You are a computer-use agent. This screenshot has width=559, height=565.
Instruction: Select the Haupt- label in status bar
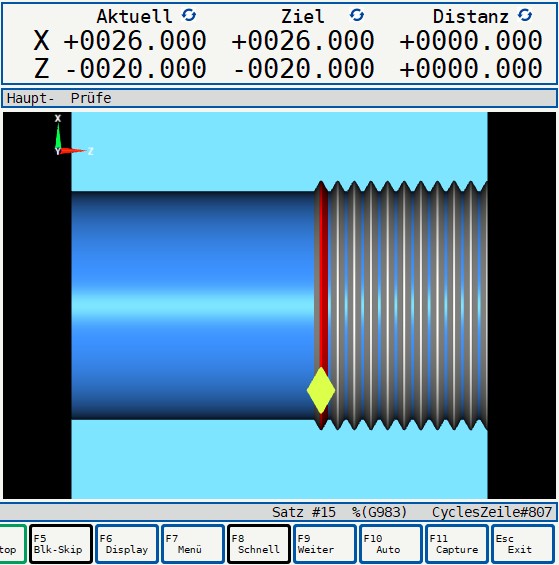tap(31, 98)
